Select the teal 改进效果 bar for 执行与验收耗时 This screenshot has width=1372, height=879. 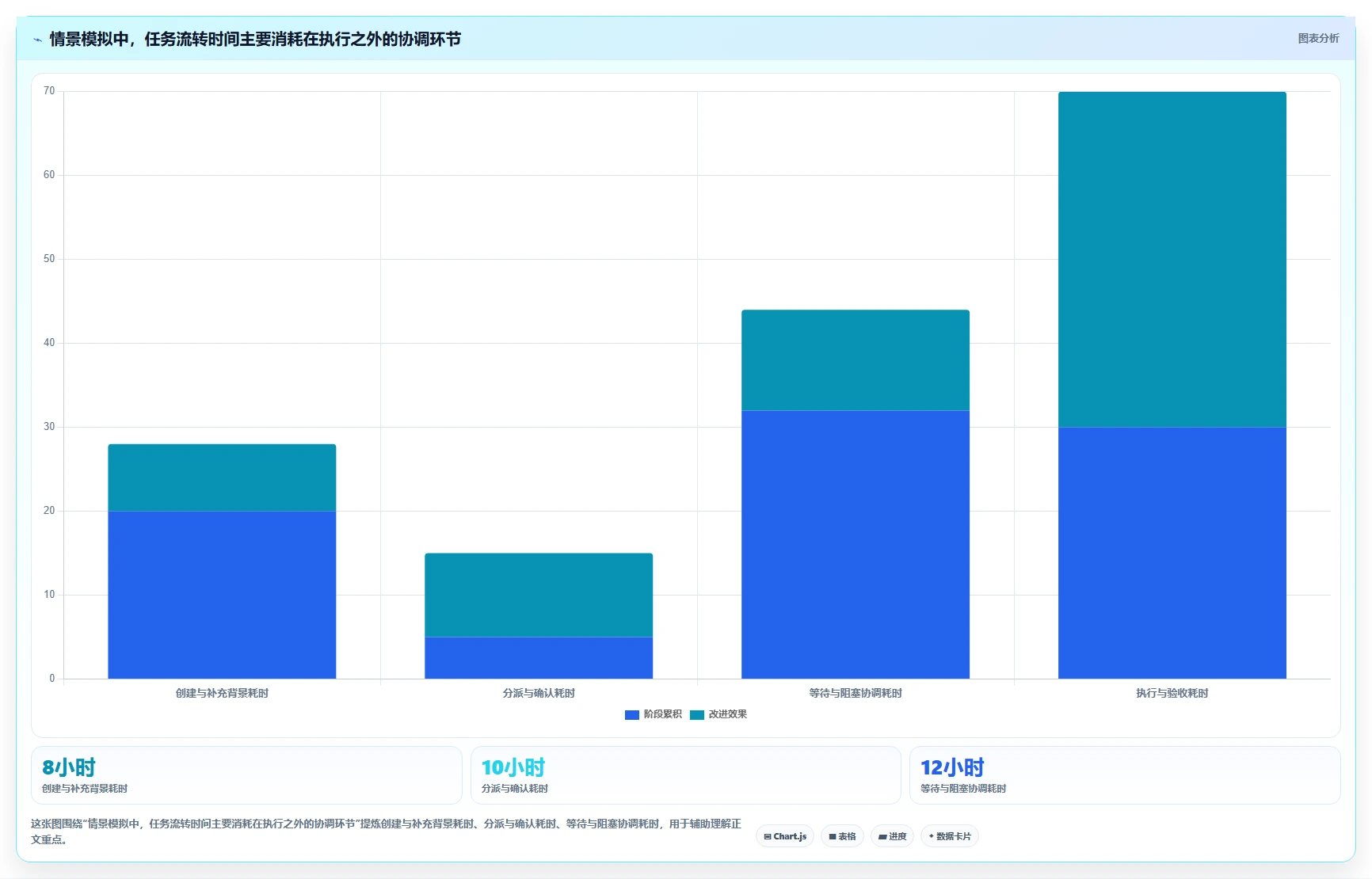[x=1172, y=260]
